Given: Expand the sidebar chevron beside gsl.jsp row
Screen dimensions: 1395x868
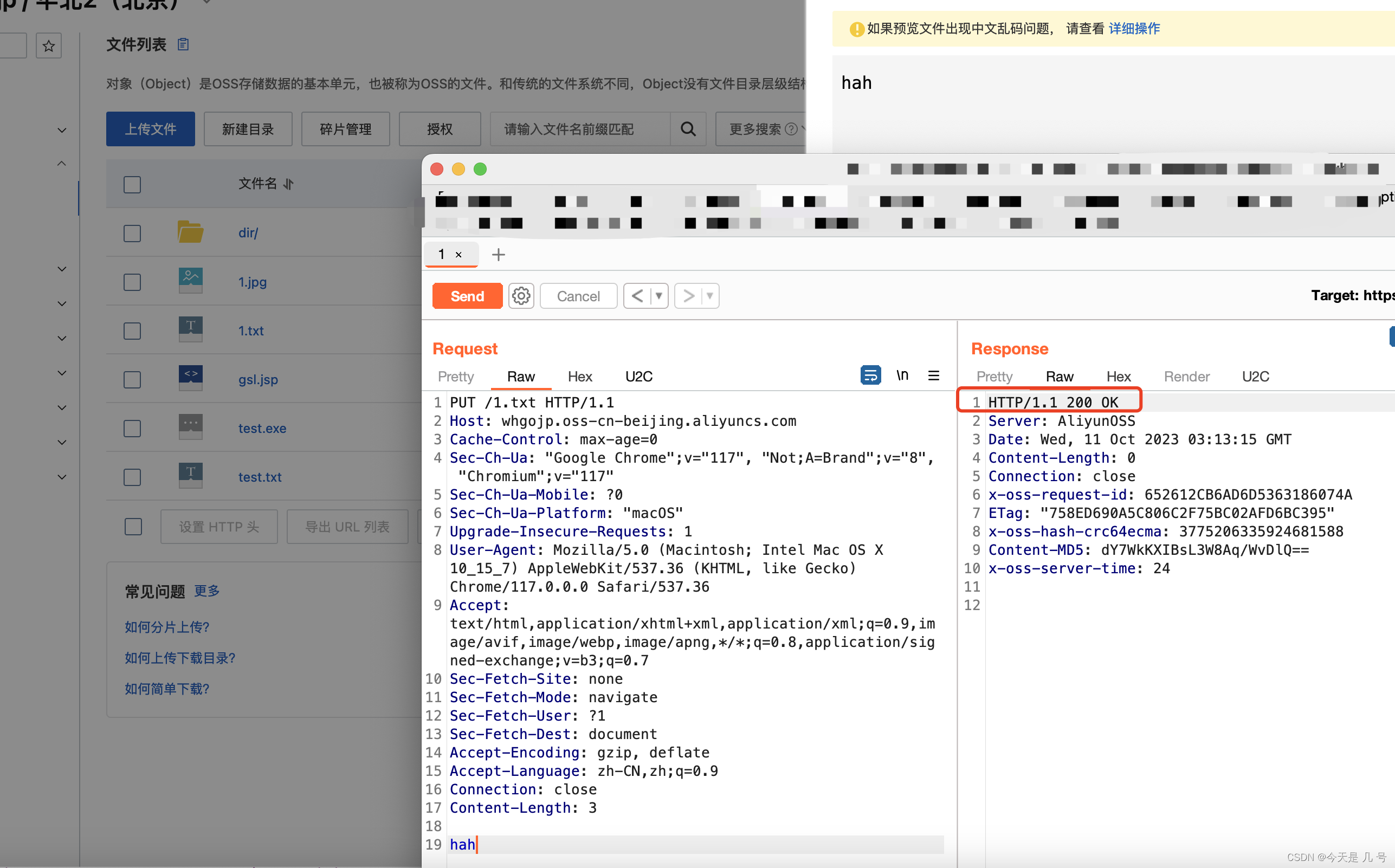Looking at the screenshot, I should 62,373.
